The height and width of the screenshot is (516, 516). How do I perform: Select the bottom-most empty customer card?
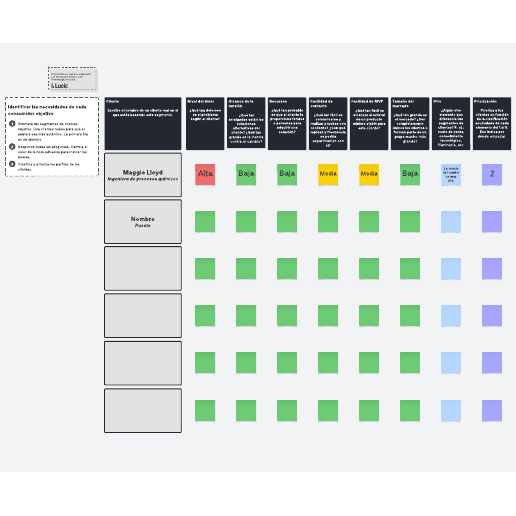[143, 410]
